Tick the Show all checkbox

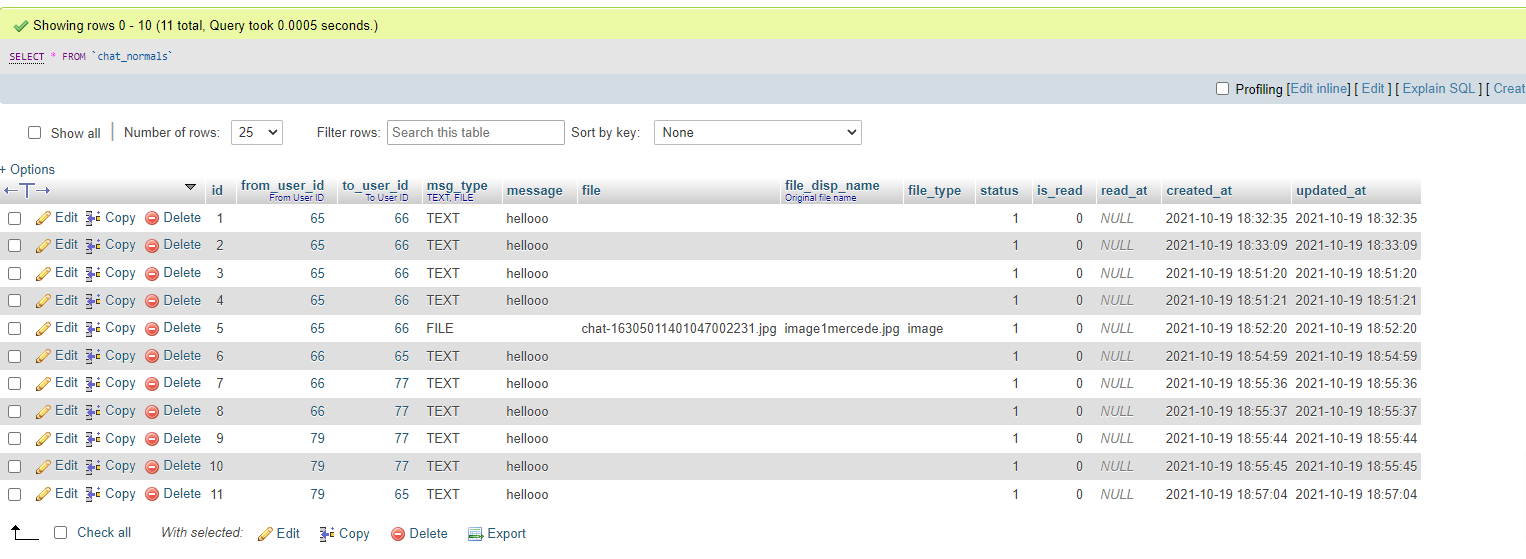35,133
